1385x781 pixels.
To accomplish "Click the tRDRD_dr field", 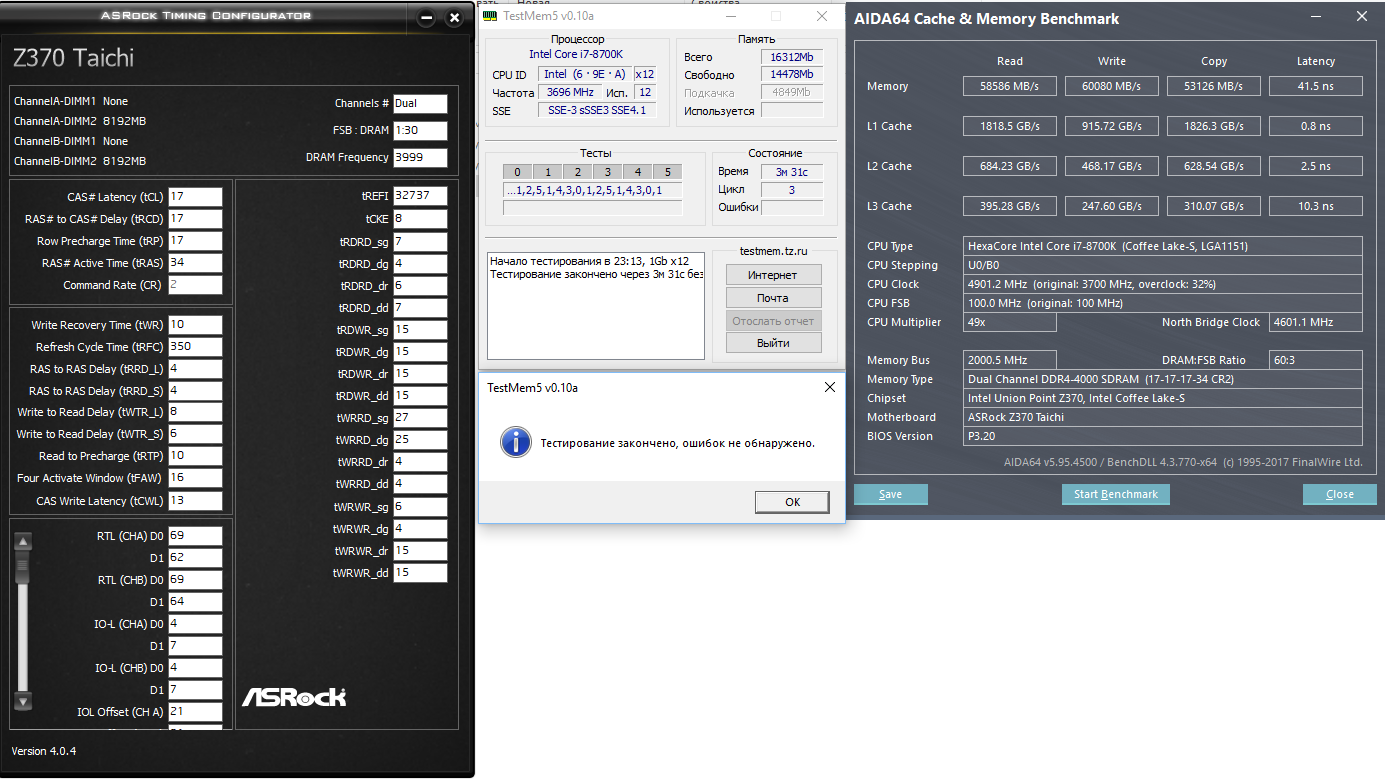I will 420,286.
